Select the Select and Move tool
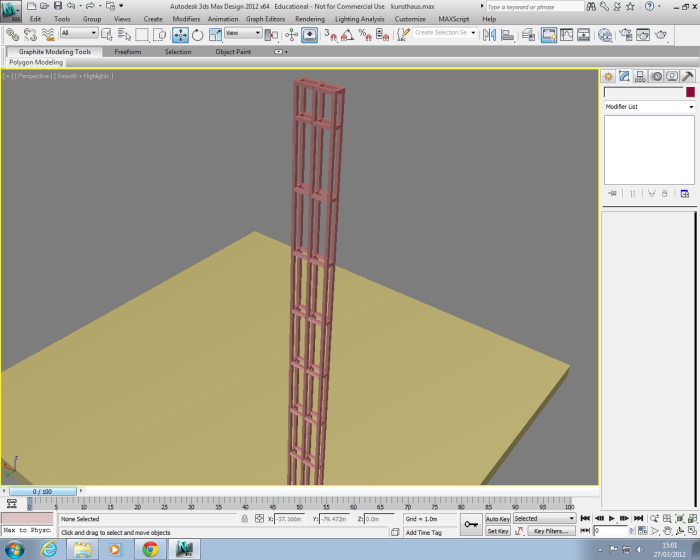 coord(180,34)
